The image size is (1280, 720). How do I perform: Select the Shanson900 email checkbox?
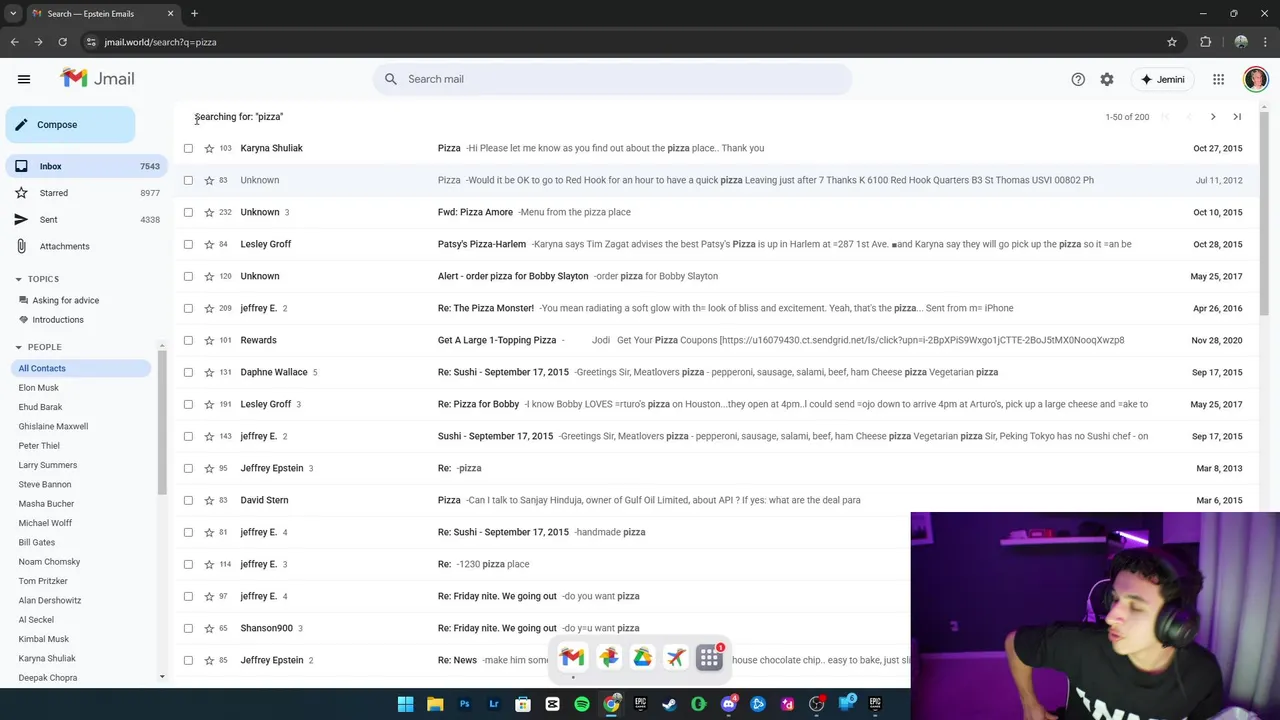pos(188,628)
